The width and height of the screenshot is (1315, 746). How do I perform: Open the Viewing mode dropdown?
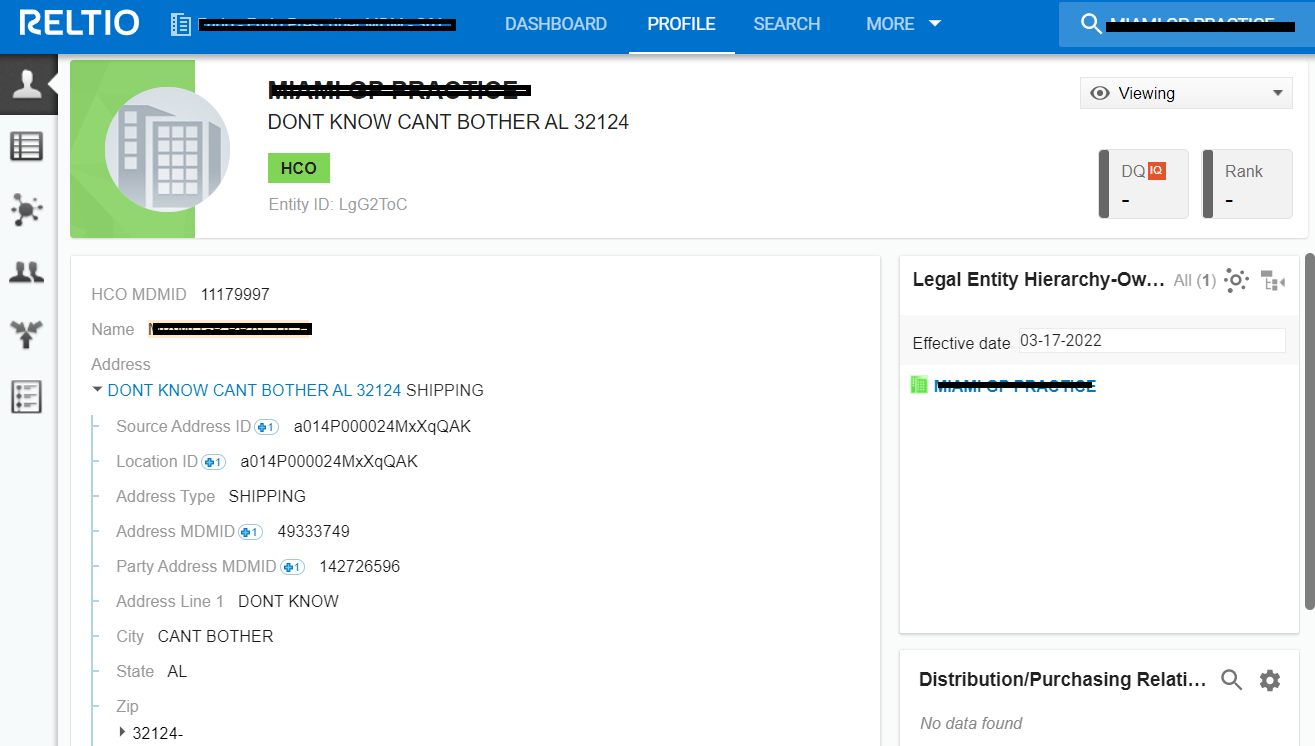pos(1186,93)
